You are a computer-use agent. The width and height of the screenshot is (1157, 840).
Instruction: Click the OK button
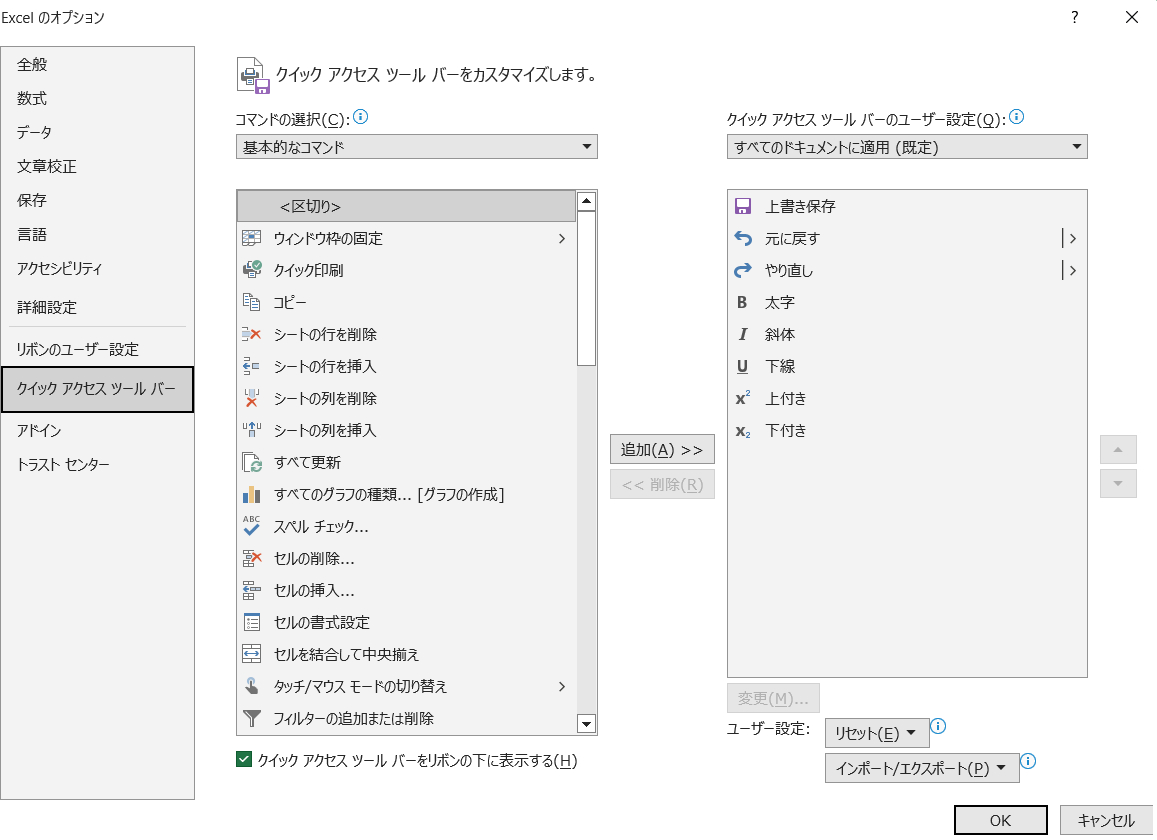pos(1001,820)
